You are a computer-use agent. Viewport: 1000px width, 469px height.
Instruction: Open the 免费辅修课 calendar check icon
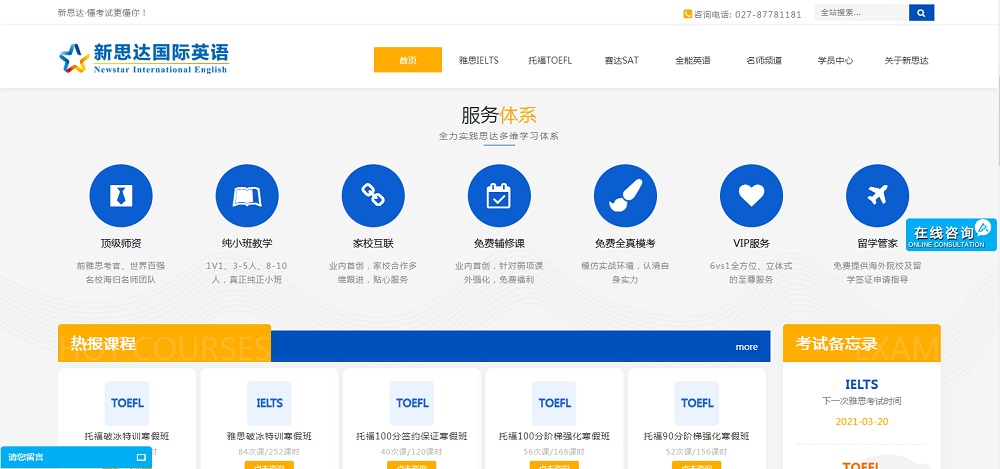499,195
